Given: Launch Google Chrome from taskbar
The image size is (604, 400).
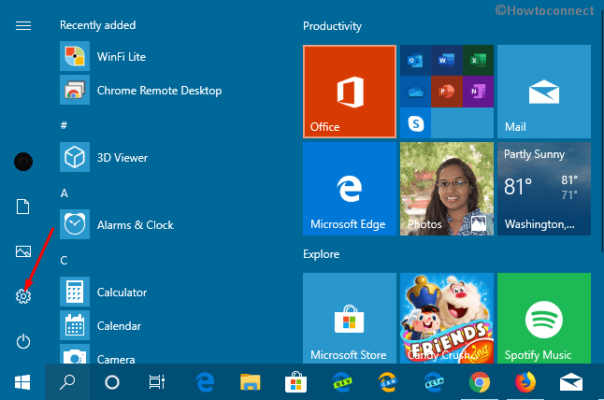Looking at the screenshot, I should pos(479,382).
